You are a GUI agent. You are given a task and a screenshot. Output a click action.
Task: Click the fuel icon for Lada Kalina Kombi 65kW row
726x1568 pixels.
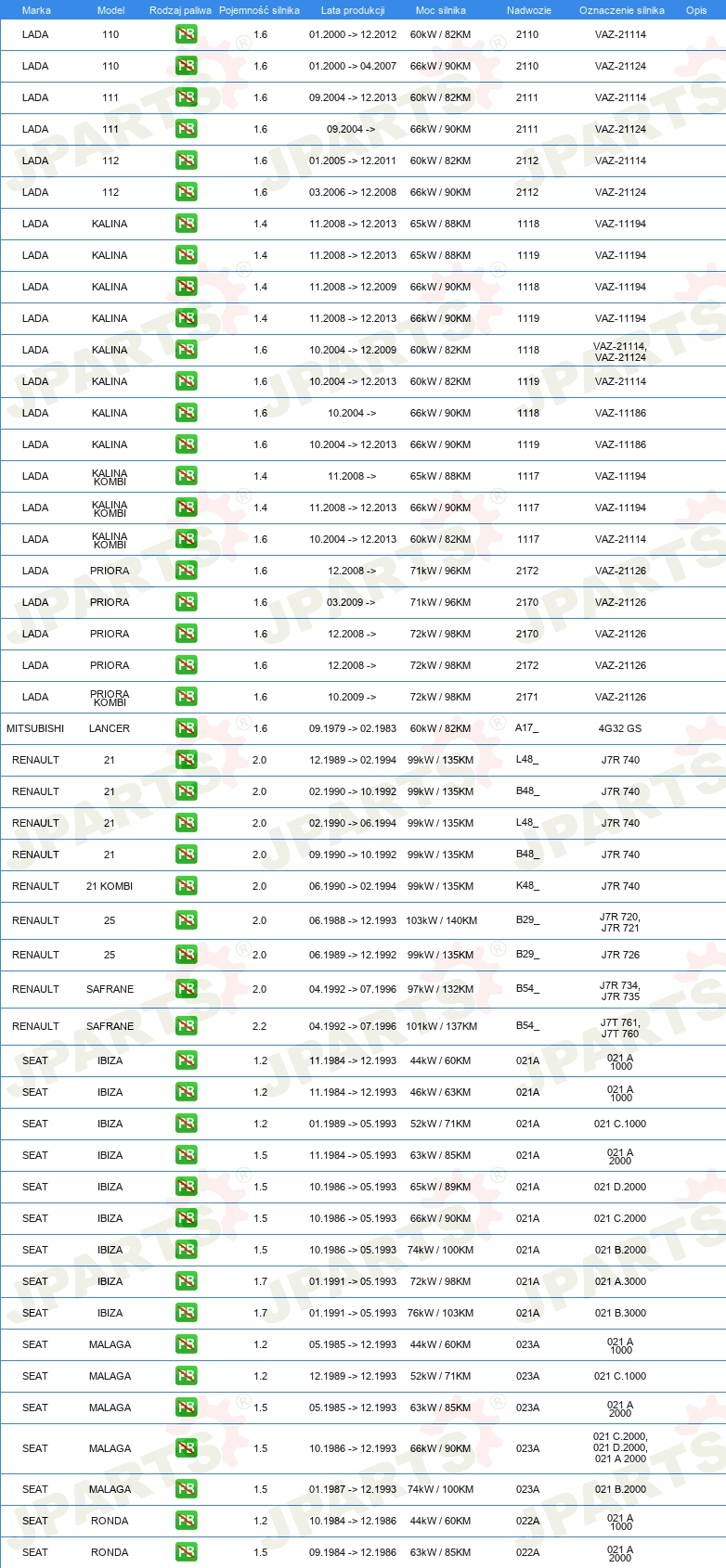[x=187, y=476]
